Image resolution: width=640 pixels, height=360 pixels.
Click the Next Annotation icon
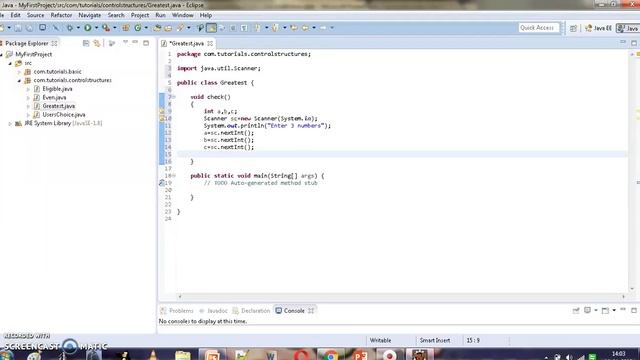coord(257,28)
